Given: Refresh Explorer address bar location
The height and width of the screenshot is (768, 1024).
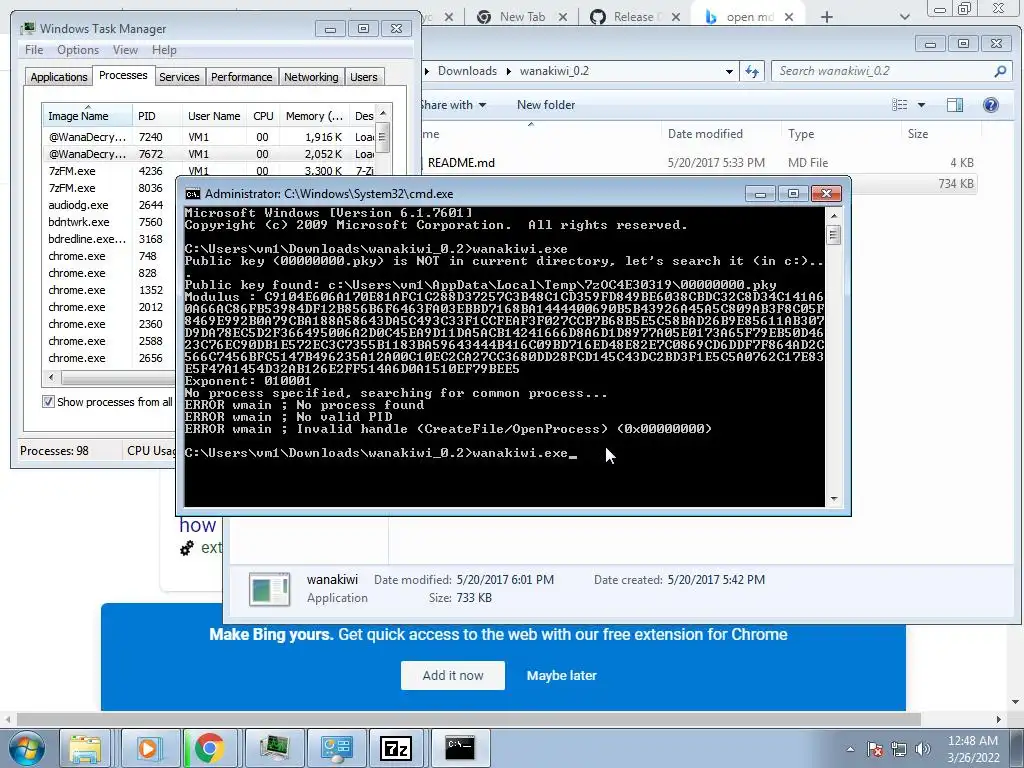Looking at the screenshot, I should point(752,71).
